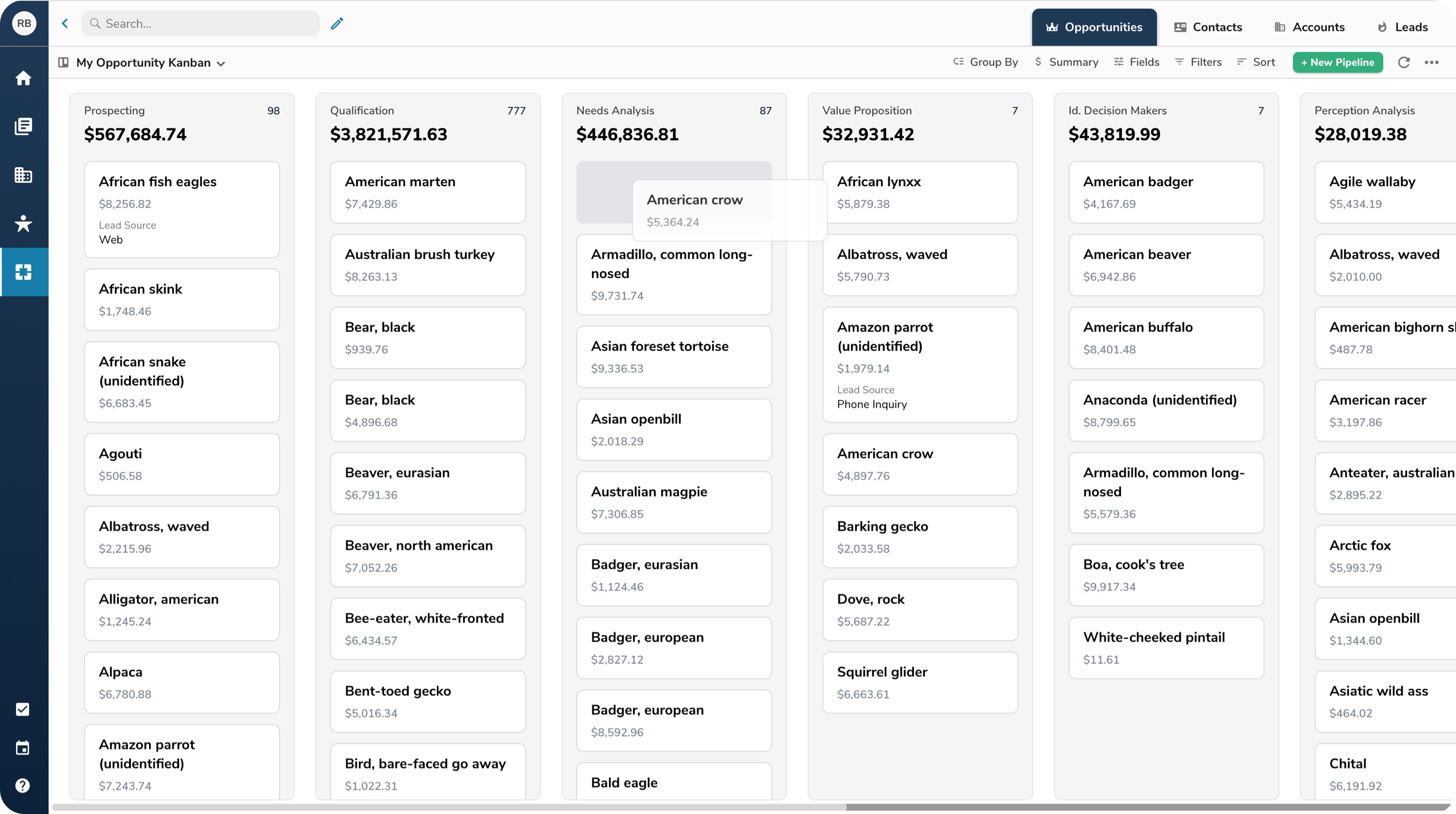This screenshot has height=814, width=1456.
Task: Open the three-dot more options menu
Action: click(1431, 62)
